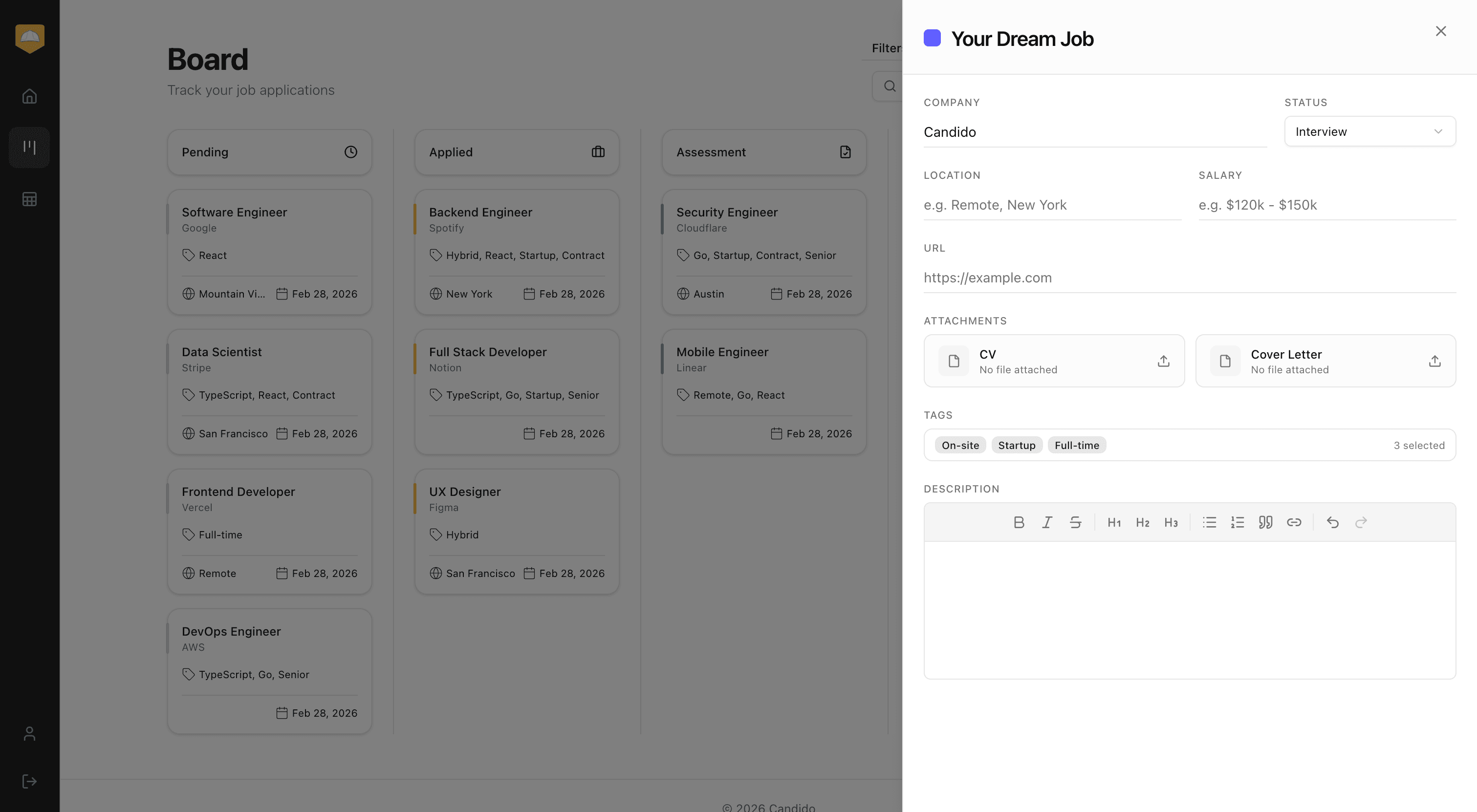Deselect the On-site tag

click(960, 445)
